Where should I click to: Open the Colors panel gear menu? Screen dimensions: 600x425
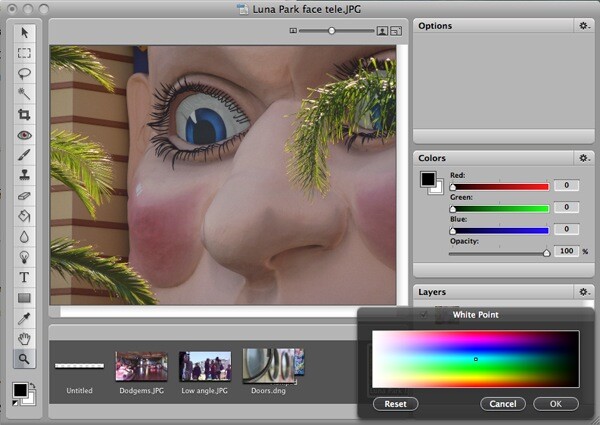coord(583,158)
